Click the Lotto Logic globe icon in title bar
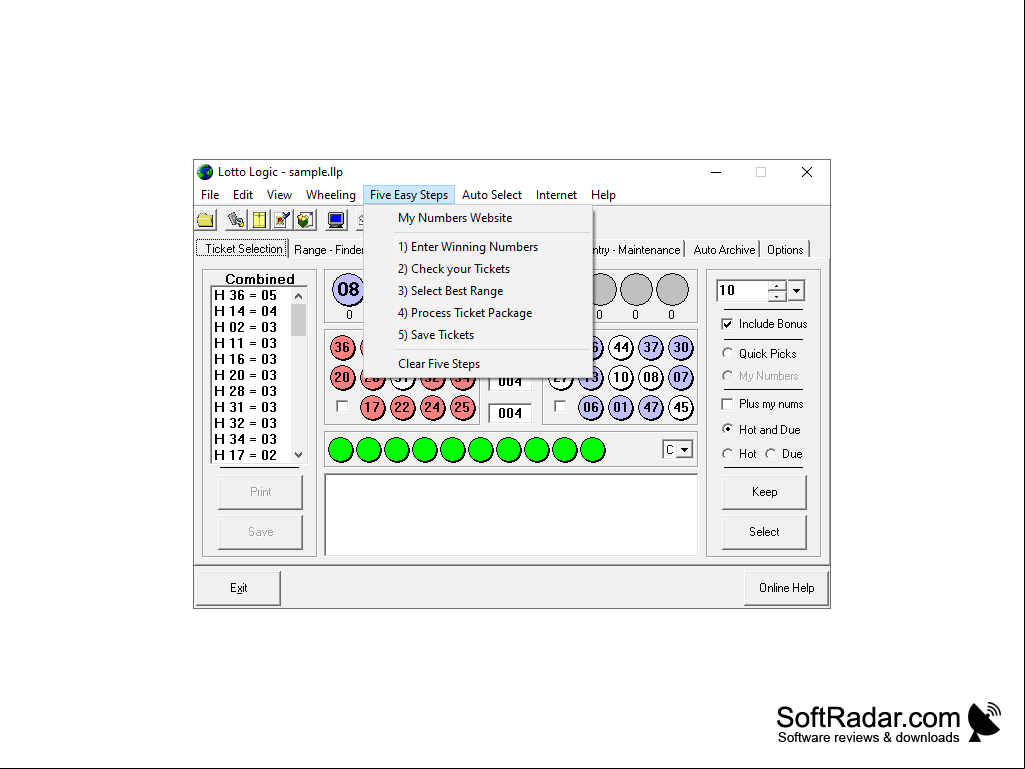The height and width of the screenshot is (769, 1025). point(205,172)
